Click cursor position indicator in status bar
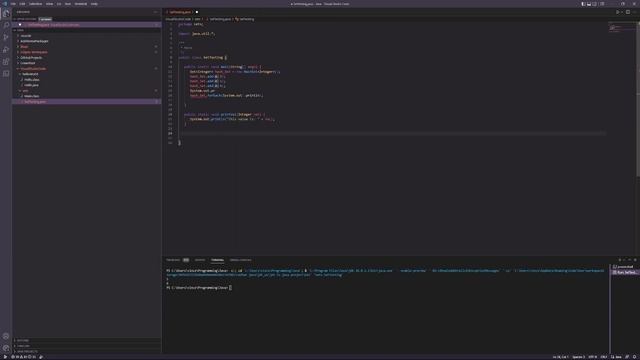The height and width of the screenshot is (360, 640). 560,357
